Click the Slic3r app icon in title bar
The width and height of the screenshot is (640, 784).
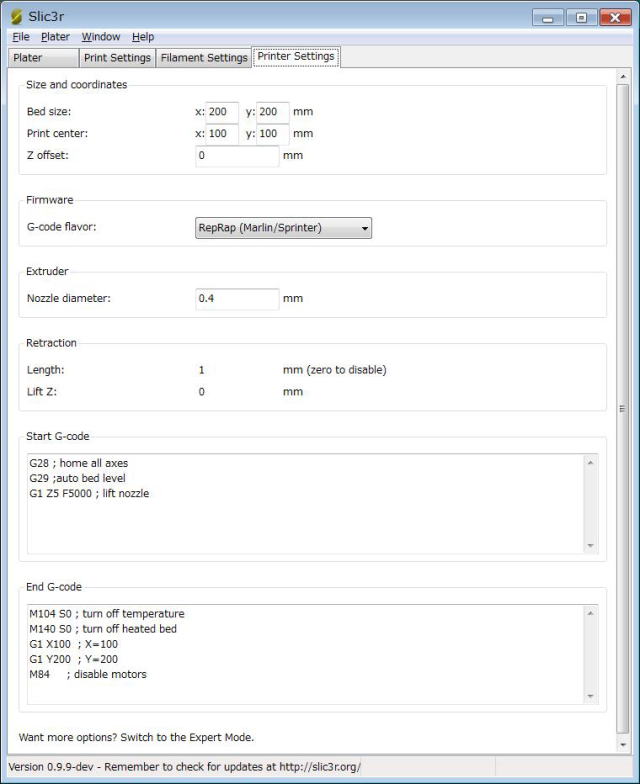click(x=16, y=16)
